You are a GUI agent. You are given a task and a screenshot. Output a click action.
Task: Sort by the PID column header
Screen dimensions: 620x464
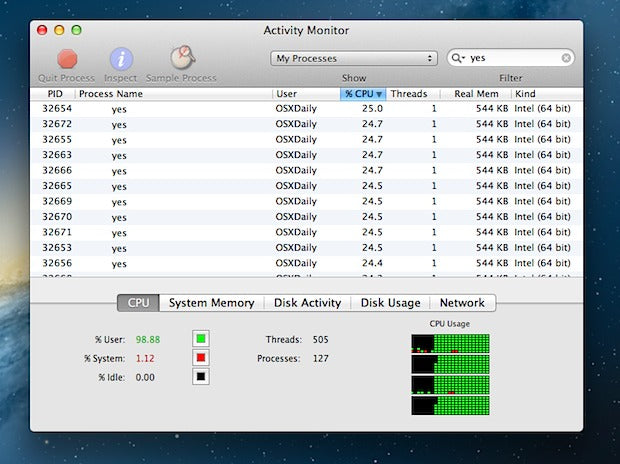click(x=55, y=93)
